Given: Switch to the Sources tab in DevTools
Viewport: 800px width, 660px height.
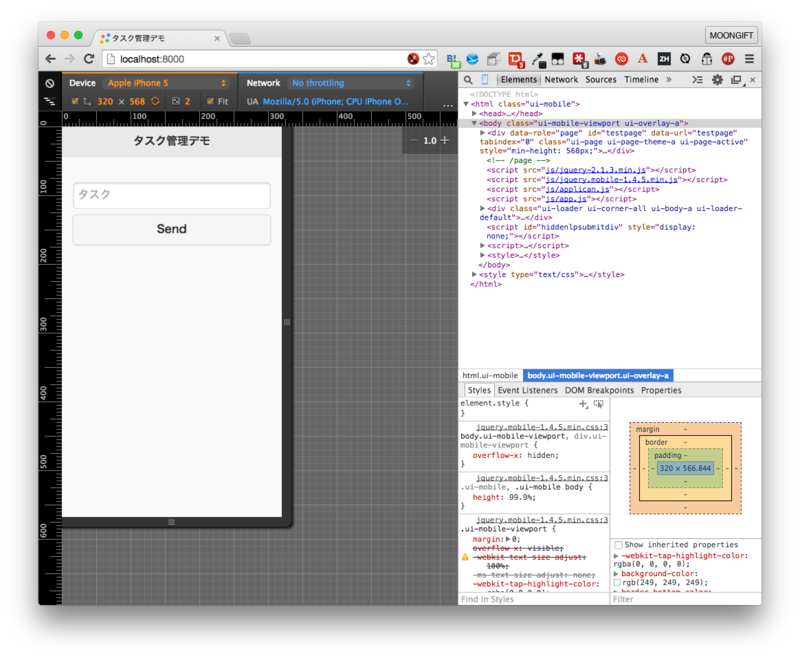Looking at the screenshot, I should click(x=600, y=79).
